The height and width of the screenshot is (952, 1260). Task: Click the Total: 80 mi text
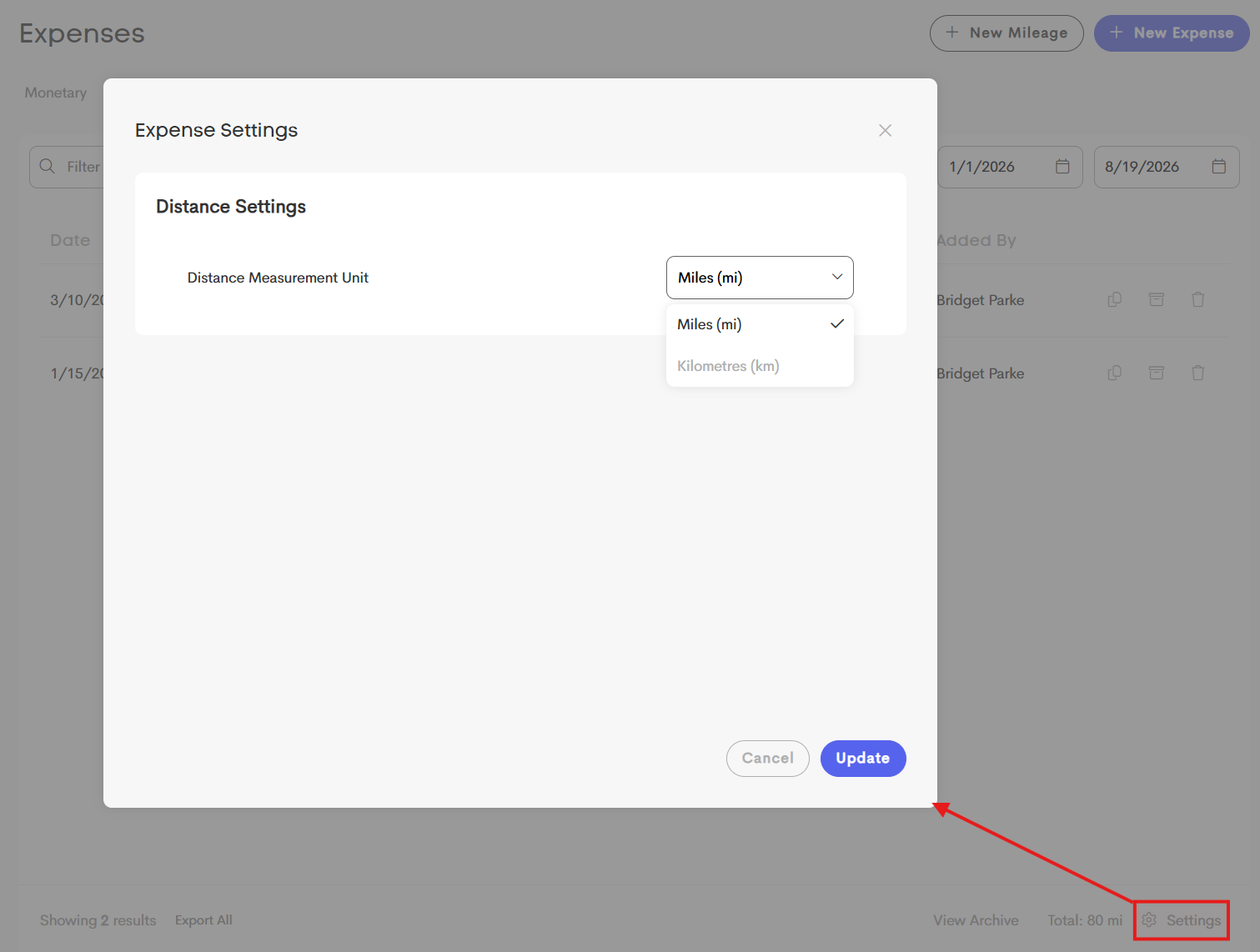1085,920
